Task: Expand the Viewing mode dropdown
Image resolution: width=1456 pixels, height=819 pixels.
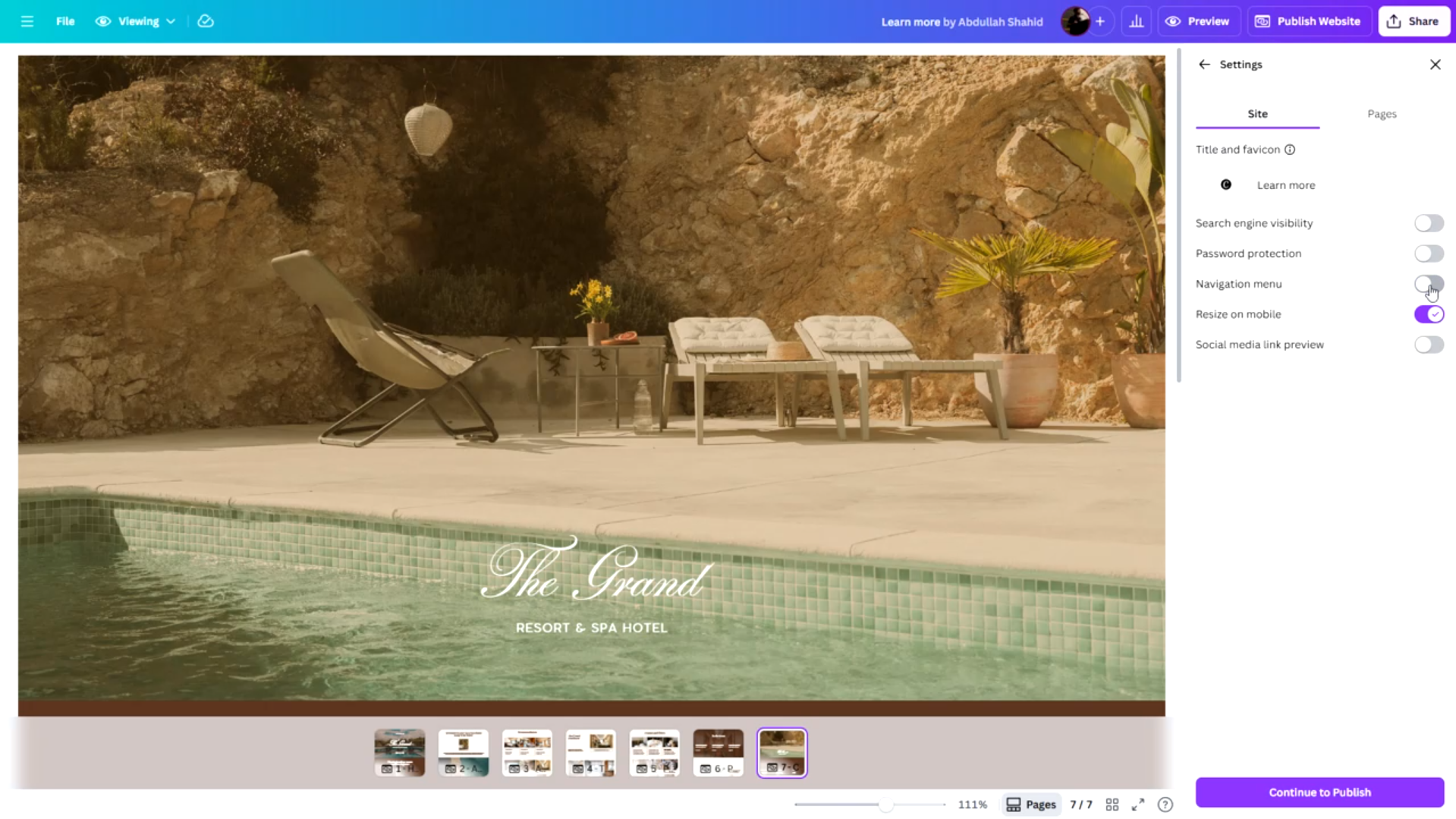Action: (x=136, y=21)
